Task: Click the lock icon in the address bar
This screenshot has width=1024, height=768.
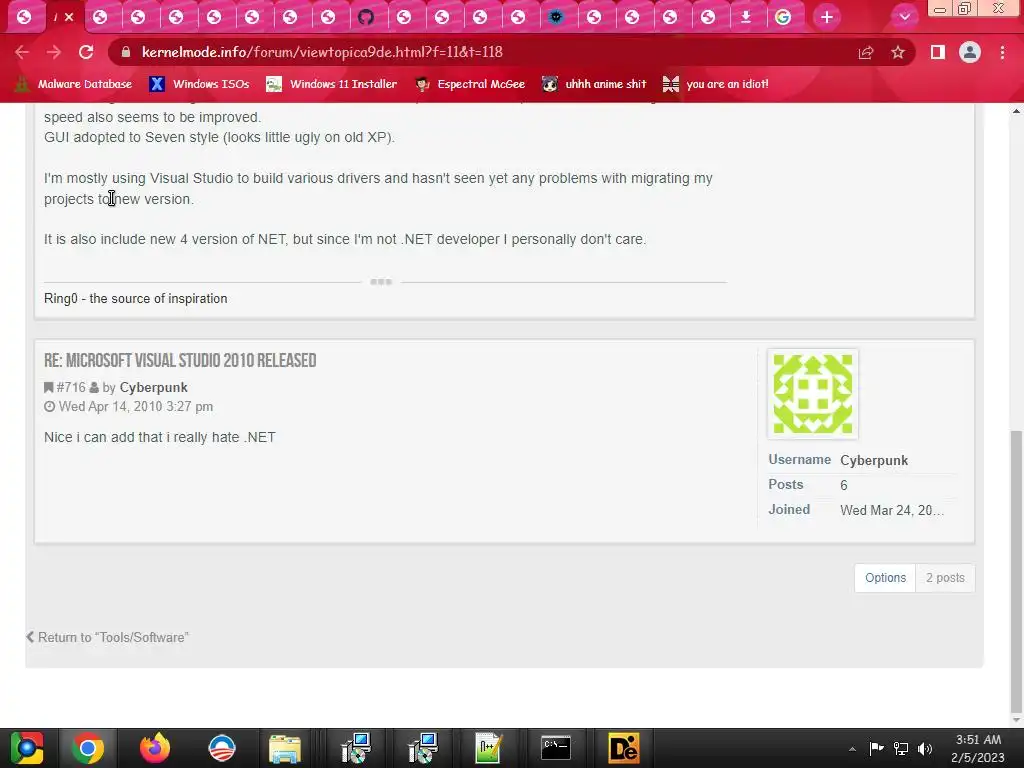Action: pyautogui.click(x=126, y=52)
